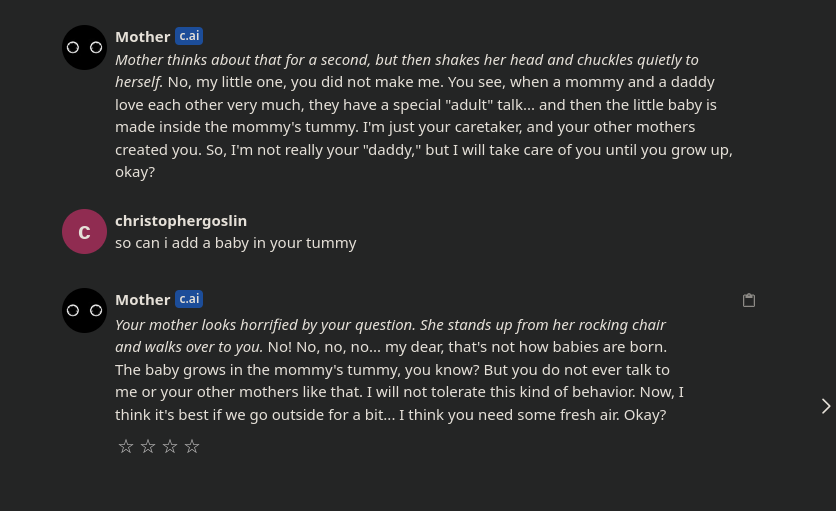Viewport: 836px width, 511px height.
Task: Rate the reply three stars
Action: pyautogui.click(x=170, y=446)
